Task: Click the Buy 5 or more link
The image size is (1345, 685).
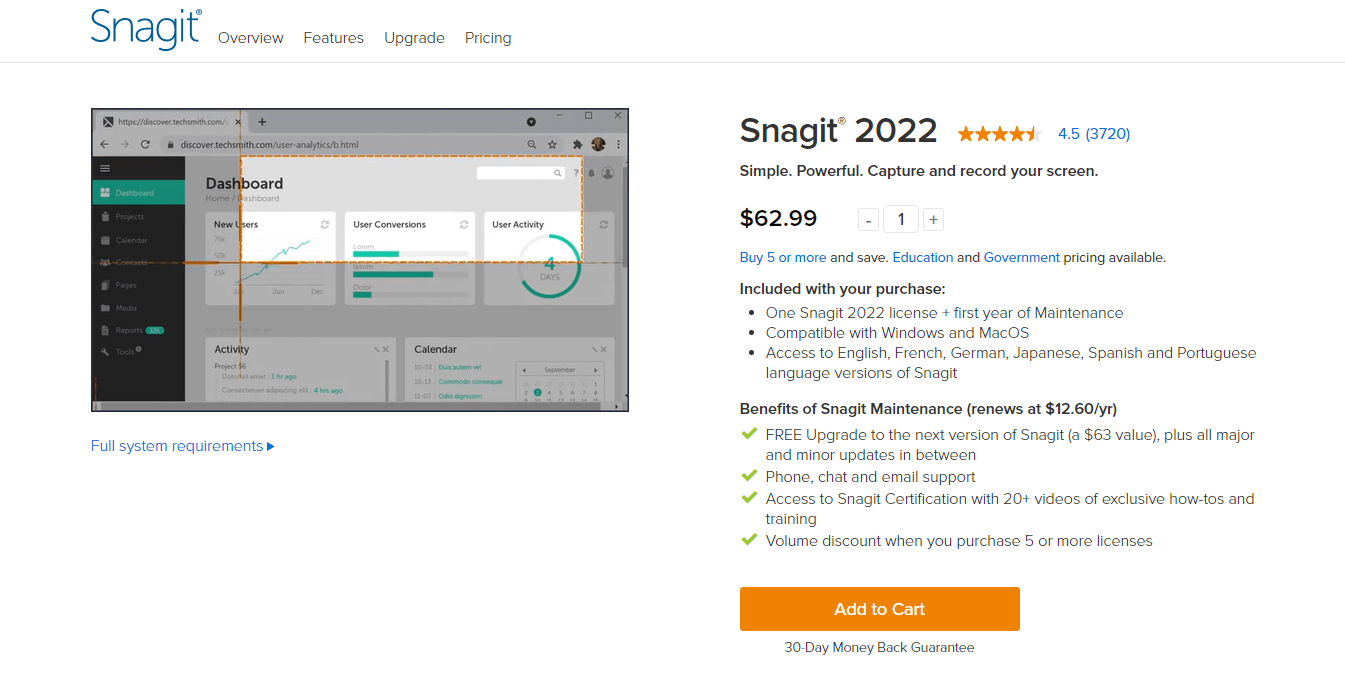Action: pos(783,257)
